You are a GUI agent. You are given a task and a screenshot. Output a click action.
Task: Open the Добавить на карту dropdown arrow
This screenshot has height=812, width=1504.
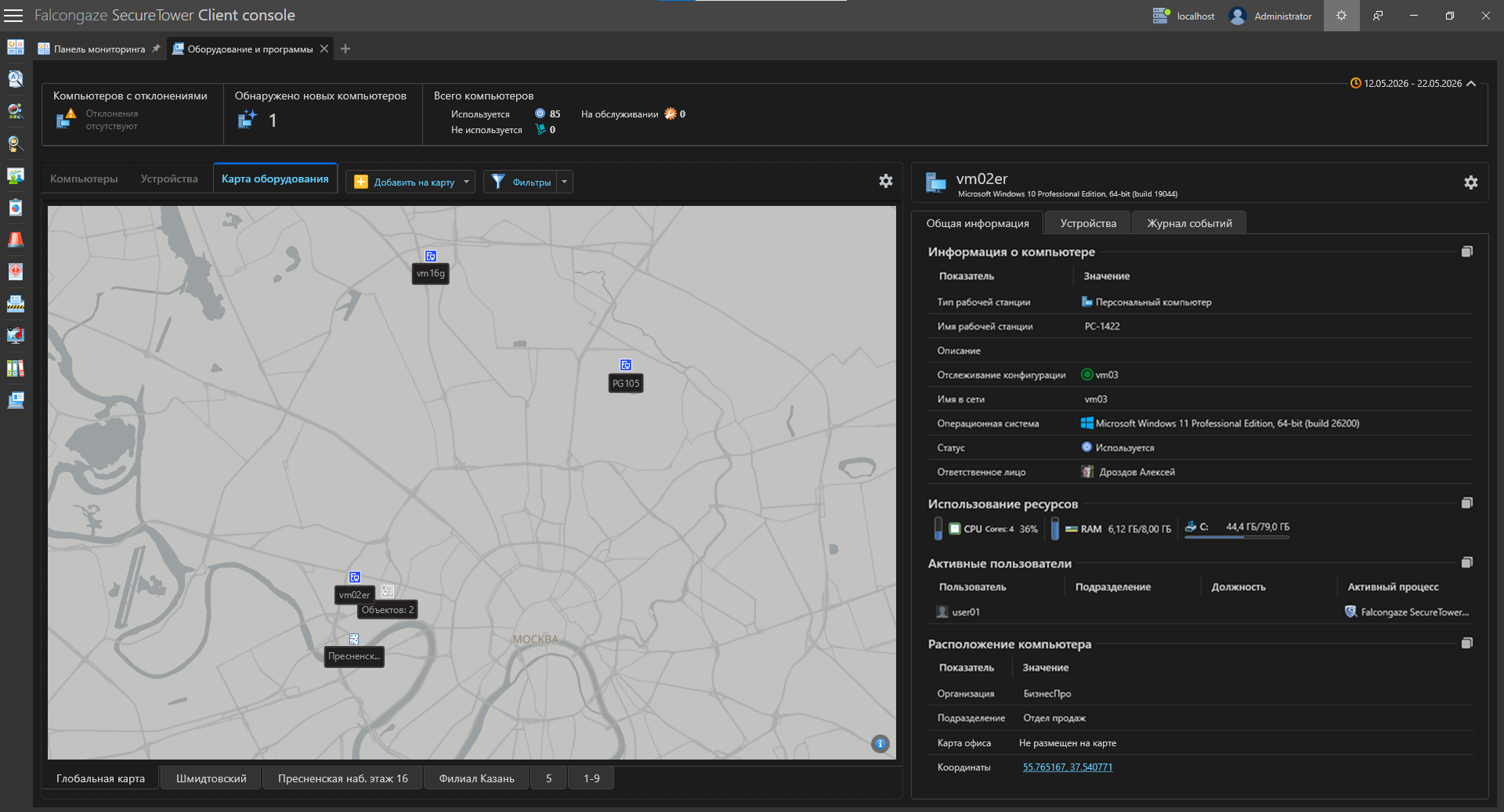click(467, 182)
